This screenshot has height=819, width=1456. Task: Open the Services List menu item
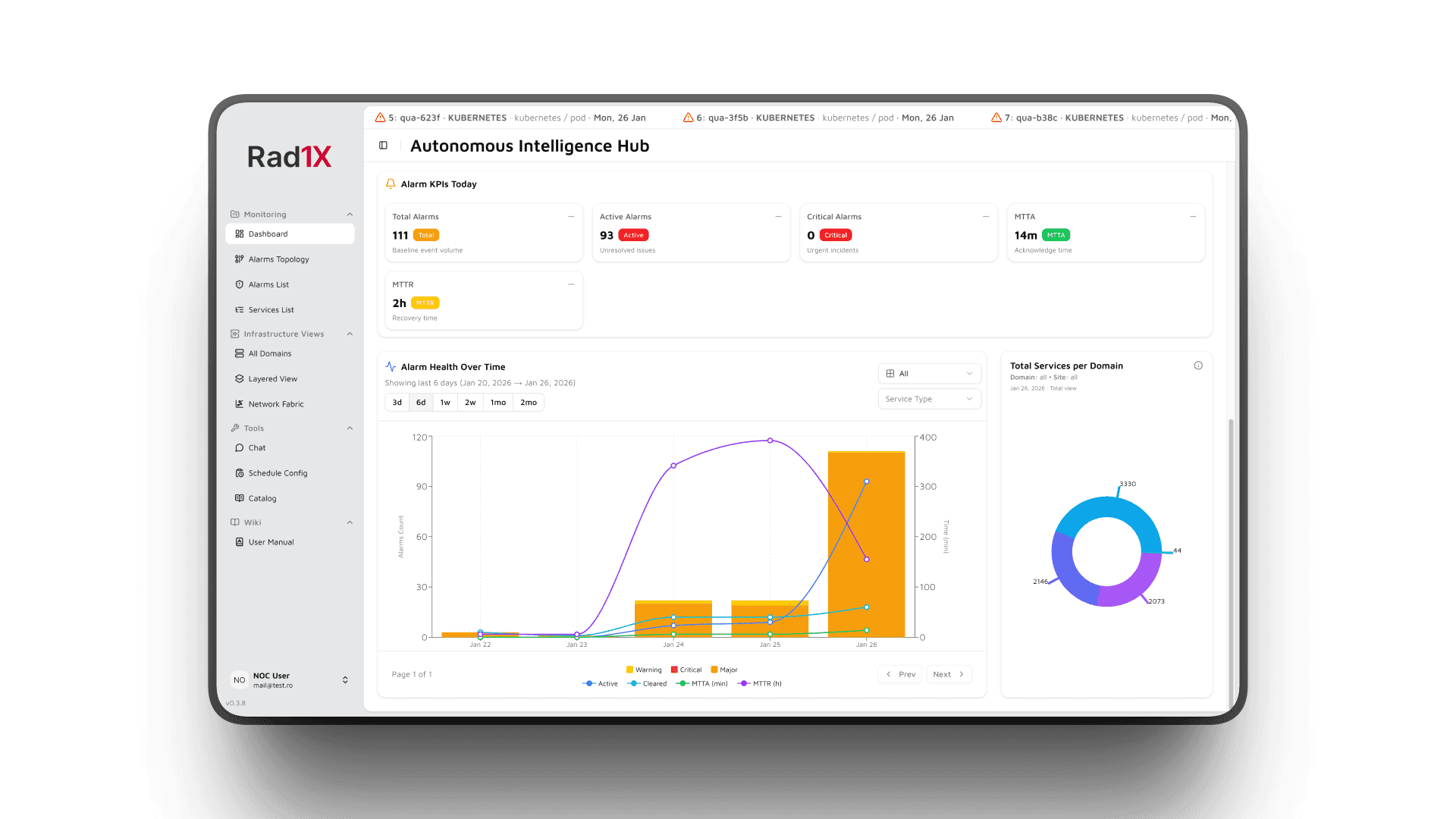pyautogui.click(x=271, y=310)
